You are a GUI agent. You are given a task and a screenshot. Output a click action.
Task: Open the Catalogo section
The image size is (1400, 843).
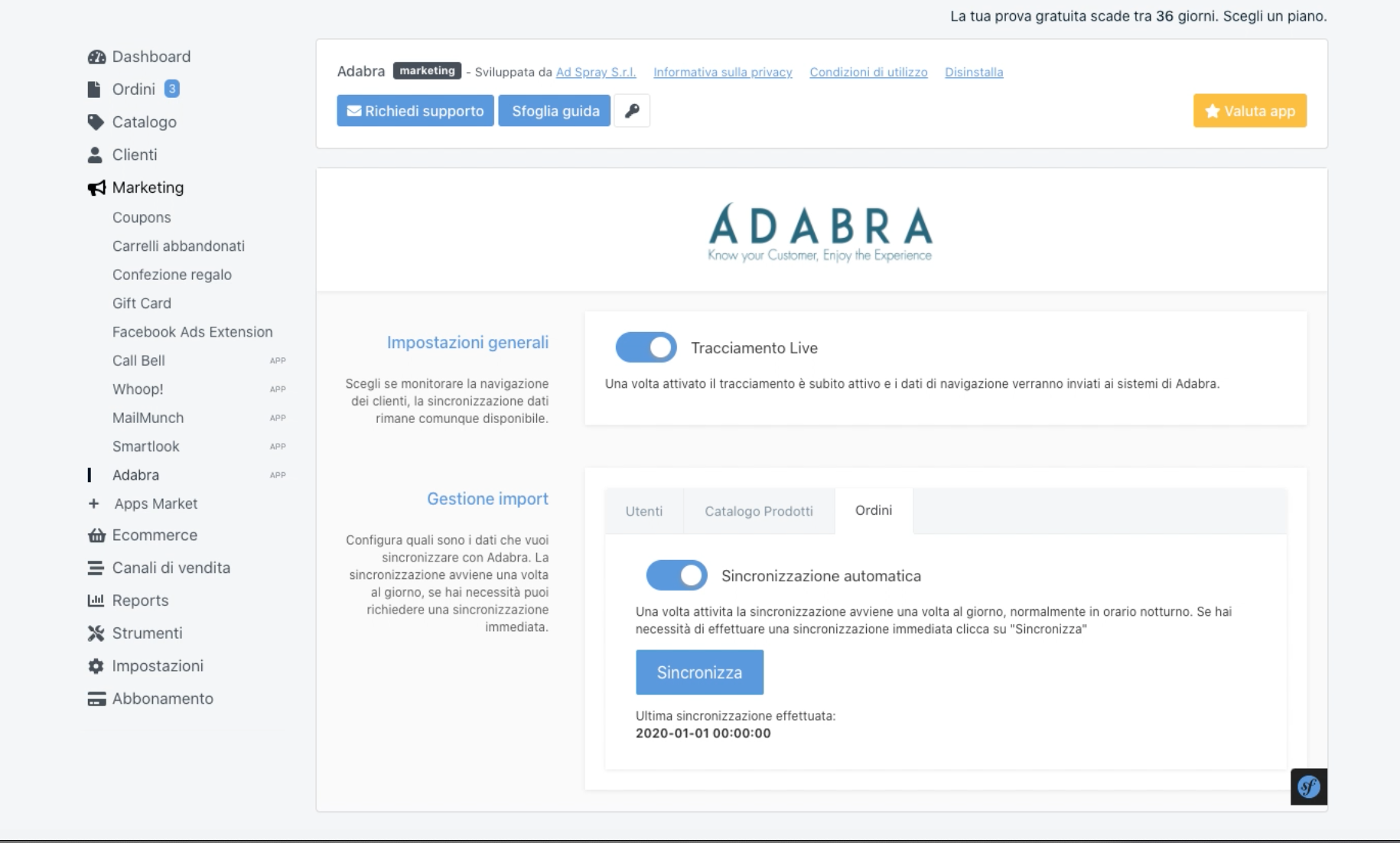pos(145,122)
